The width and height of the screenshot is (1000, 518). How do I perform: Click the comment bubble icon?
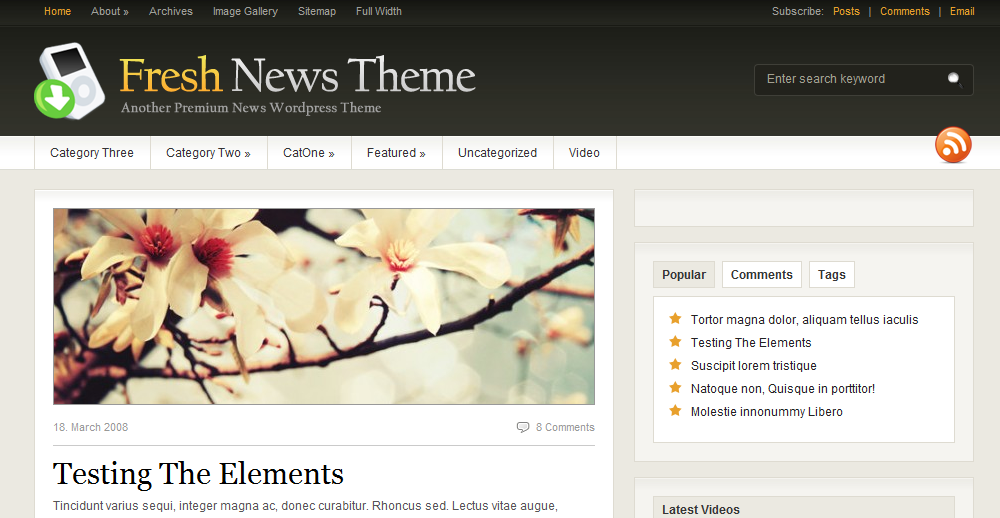click(x=522, y=427)
